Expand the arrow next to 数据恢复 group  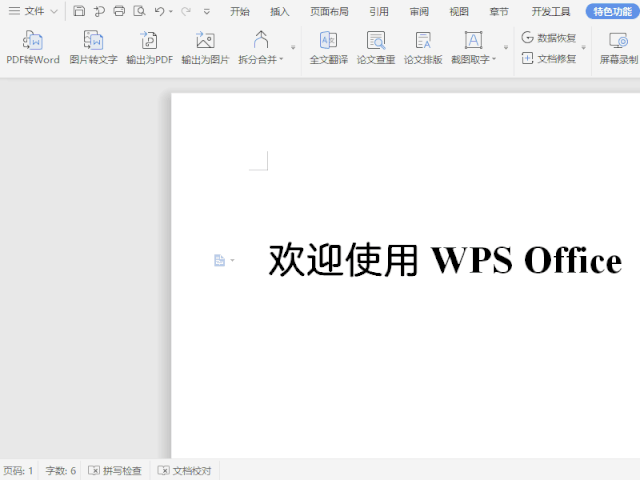point(584,48)
